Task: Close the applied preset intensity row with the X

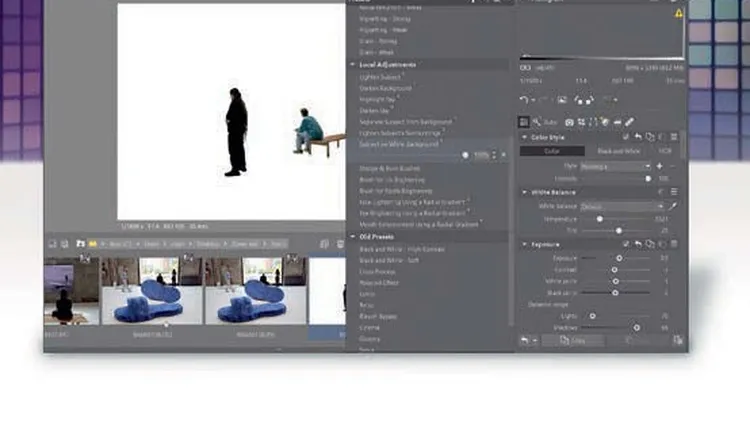Action: (x=504, y=155)
